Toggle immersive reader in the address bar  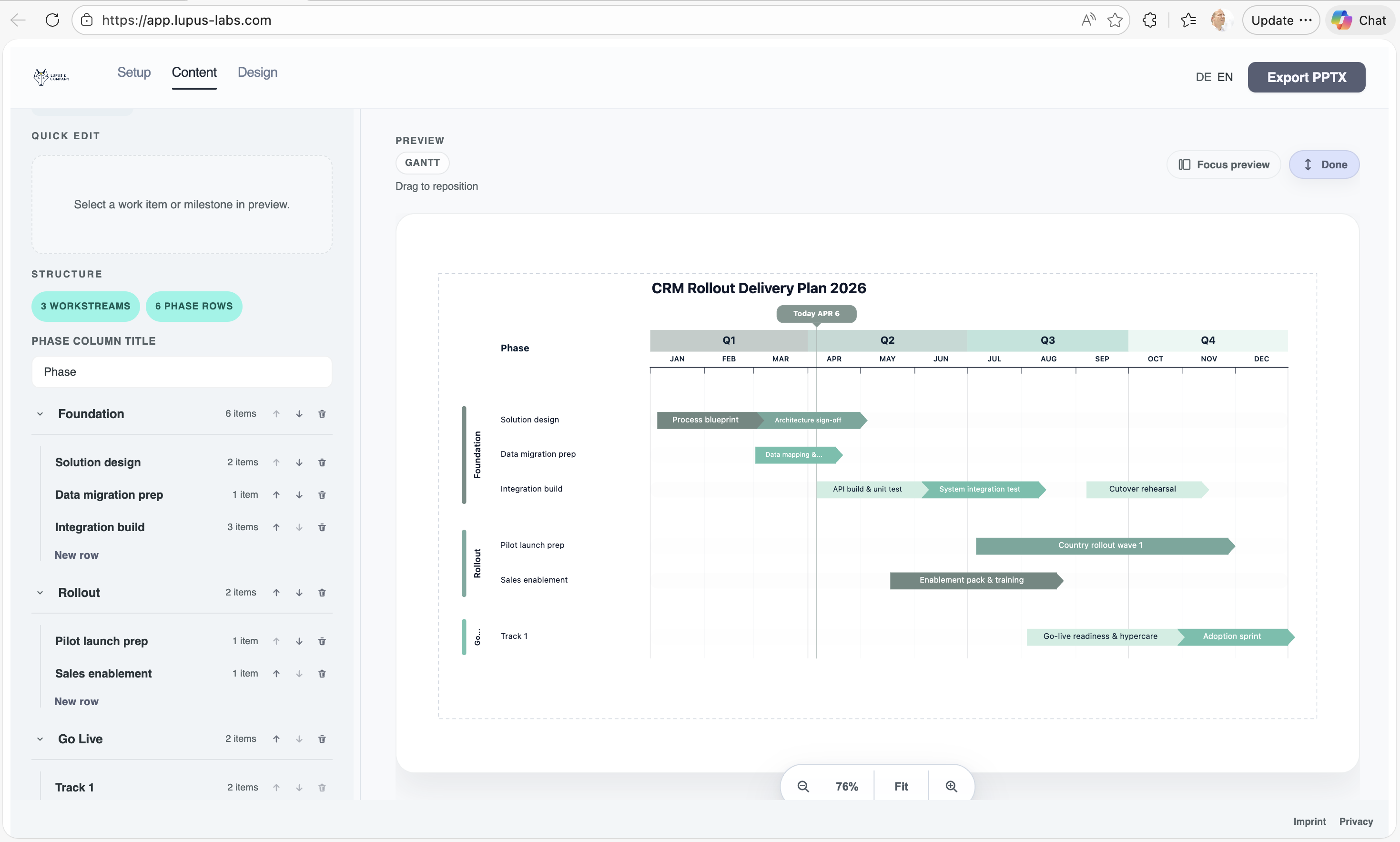click(x=1087, y=20)
